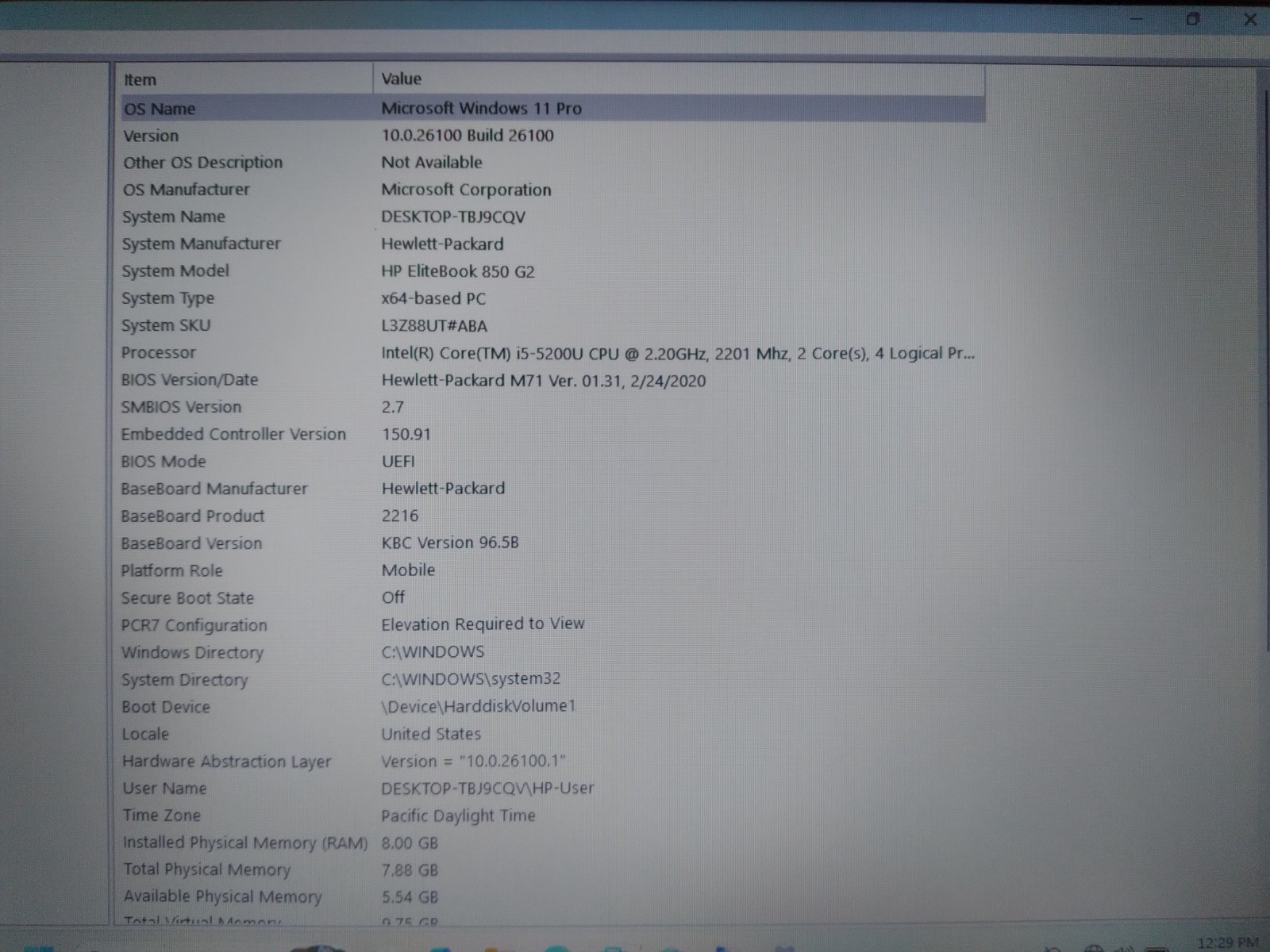Click the 2216 baseboard product value
The height and width of the screenshot is (952, 1270).
399,516
